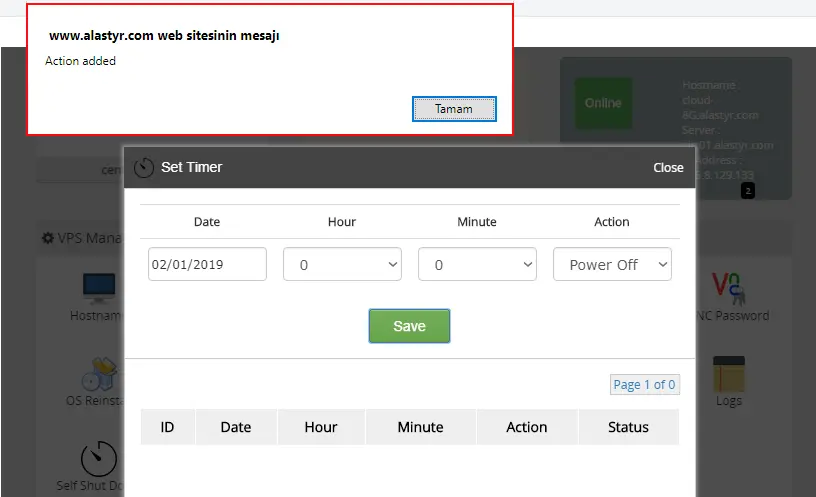Click the VPS Management gear icon
The width and height of the screenshot is (816, 497).
pos(48,238)
